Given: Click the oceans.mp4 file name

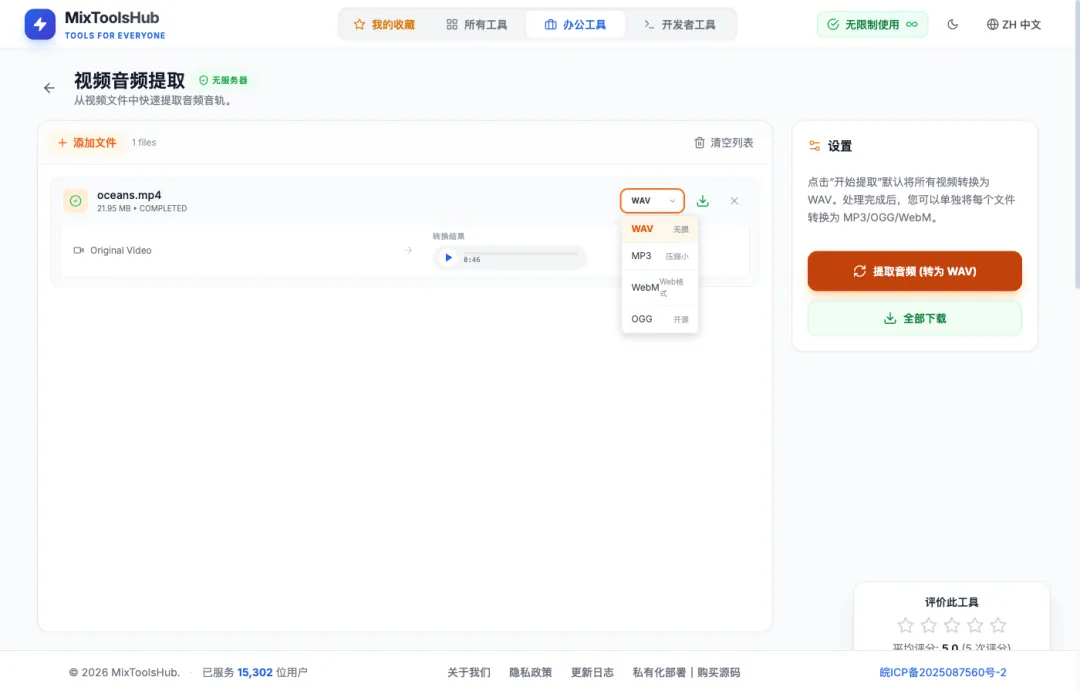Looking at the screenshot, I should coord(129,196).
